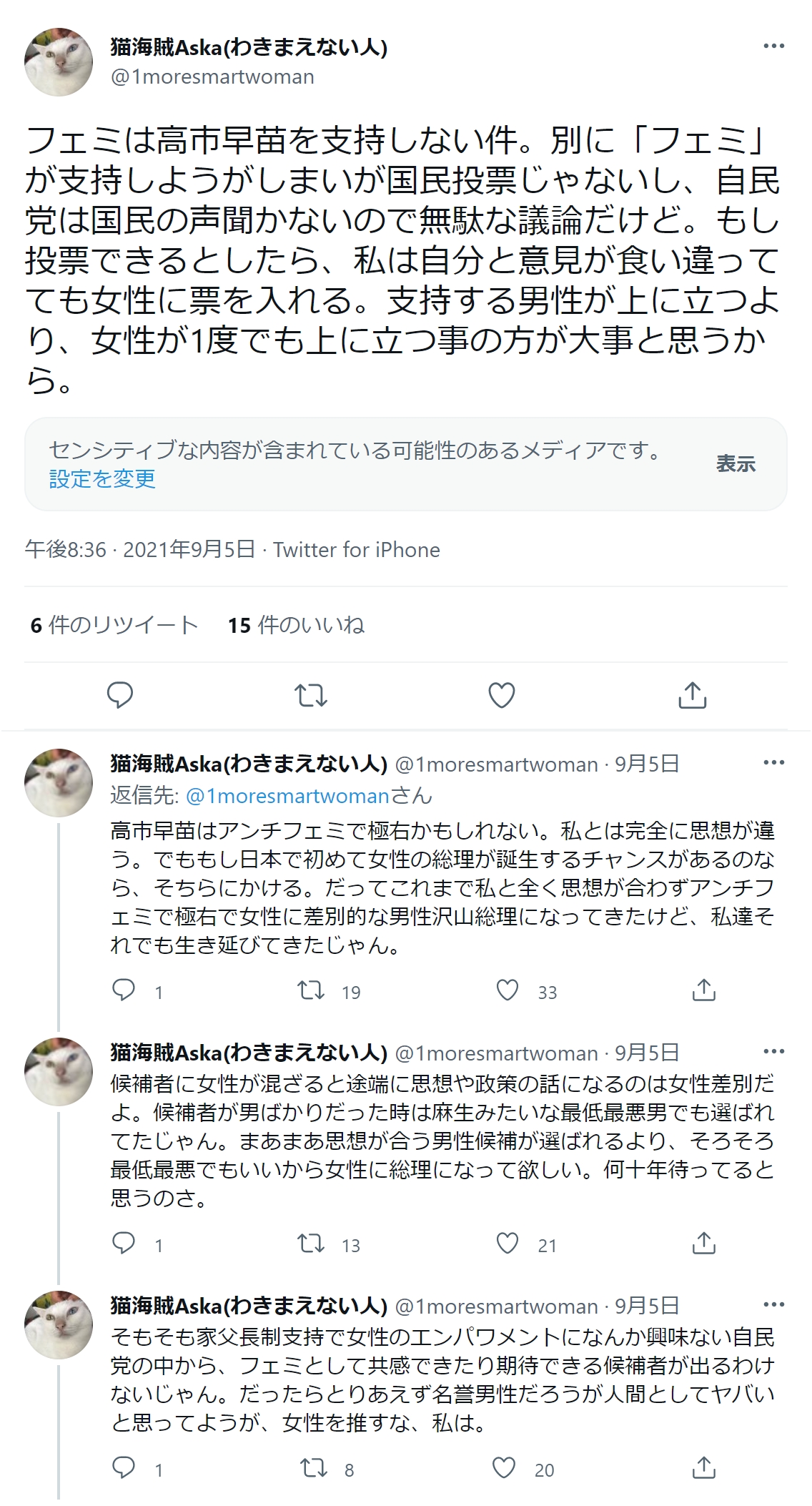The image size is (812, 1506).
Task: Open more options on first reply
Action: [773, 763]
